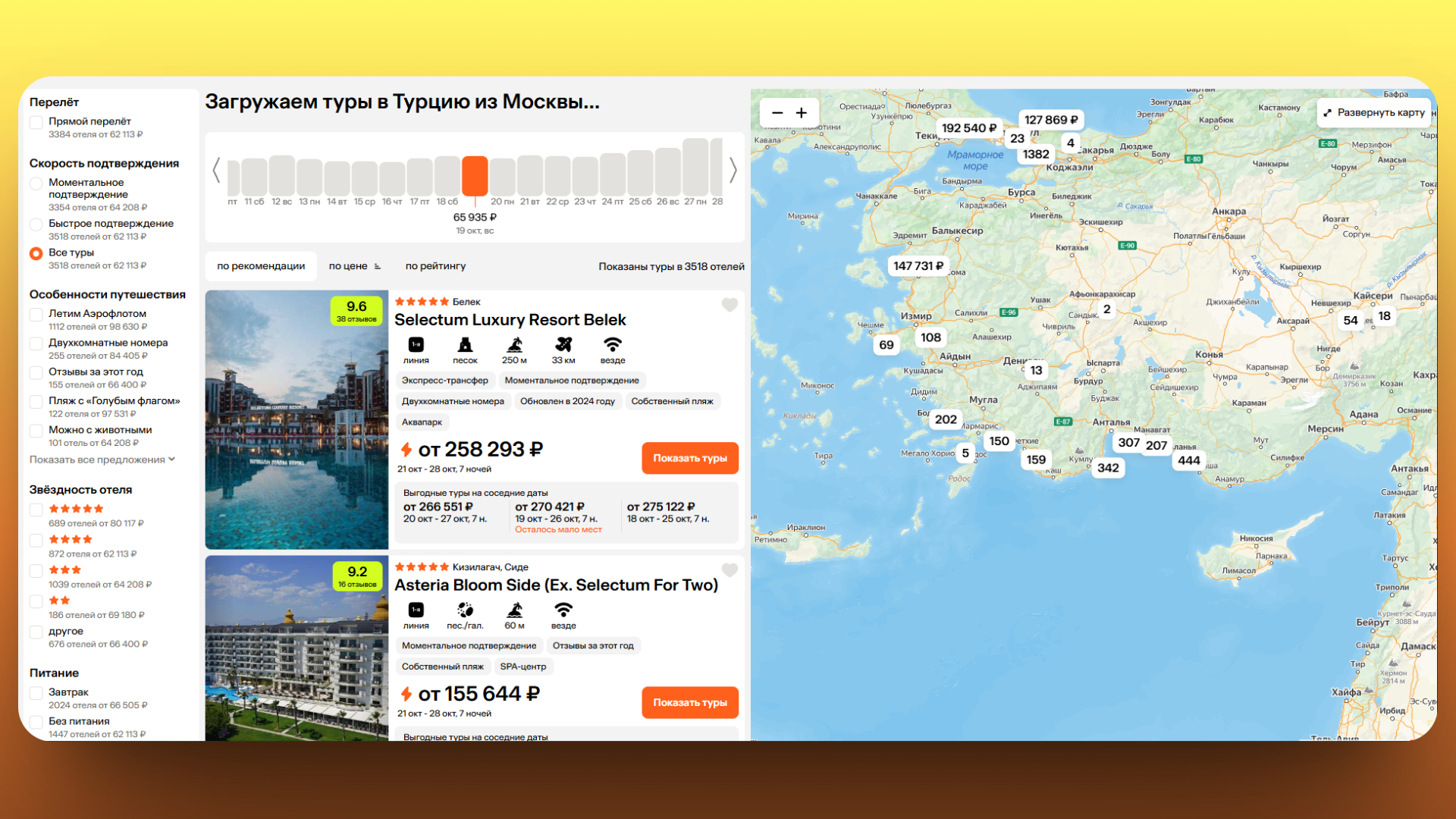The image size is (1456, 819).
Task: Click 'Показать туры' for Selectum Luxury Resort
Action: tap(689, 458)
